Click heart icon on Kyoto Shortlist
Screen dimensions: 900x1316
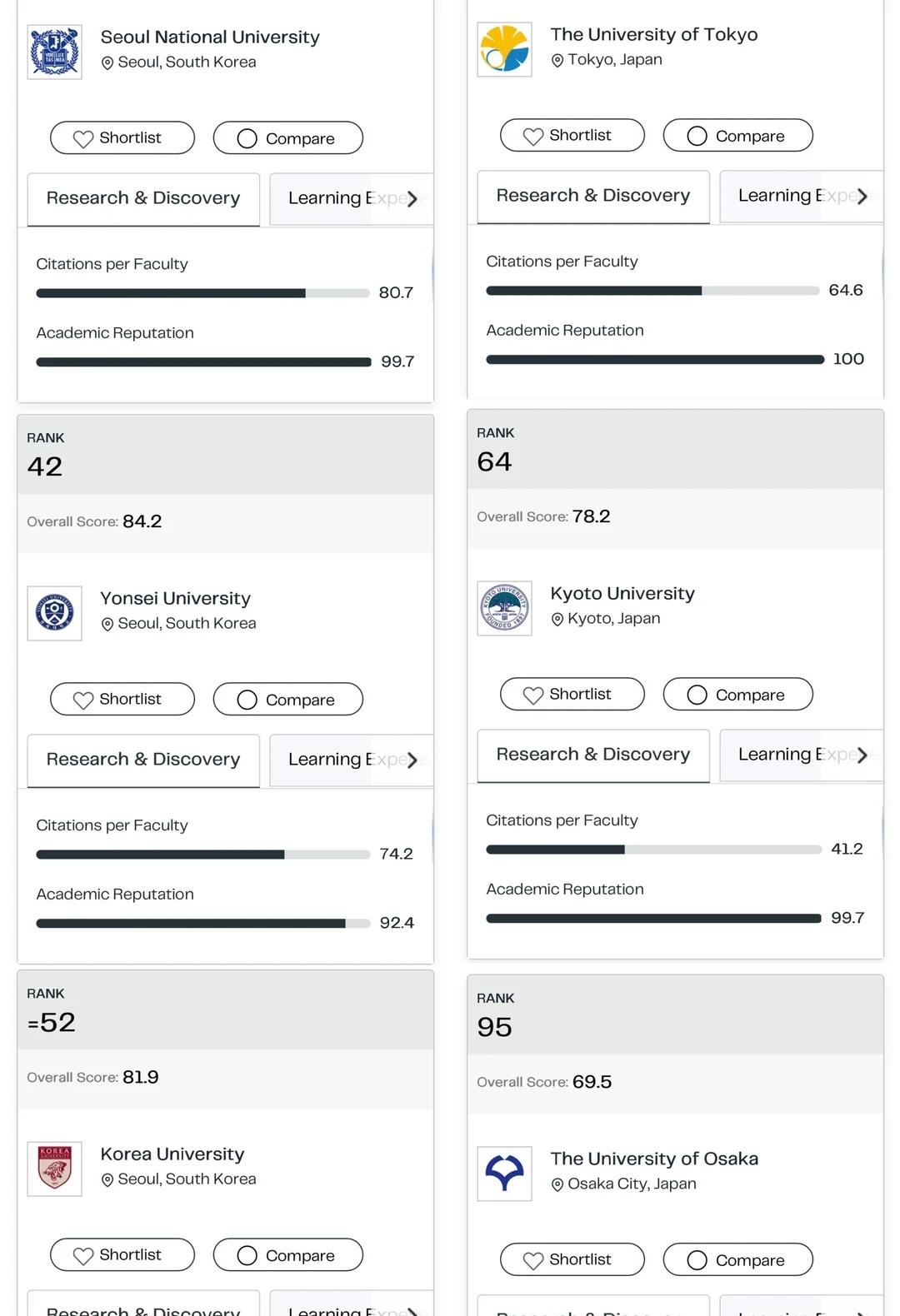click(533, 695)
